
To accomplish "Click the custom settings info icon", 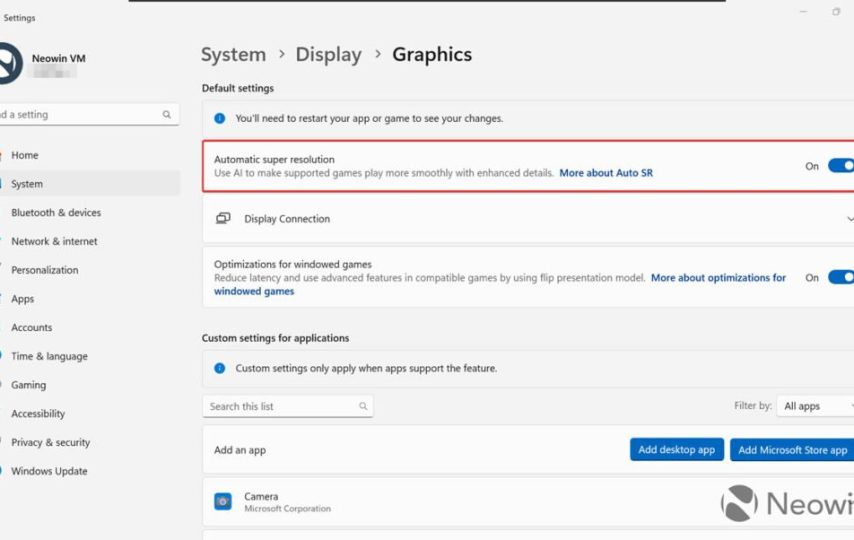I will click(x=220, y=368).
